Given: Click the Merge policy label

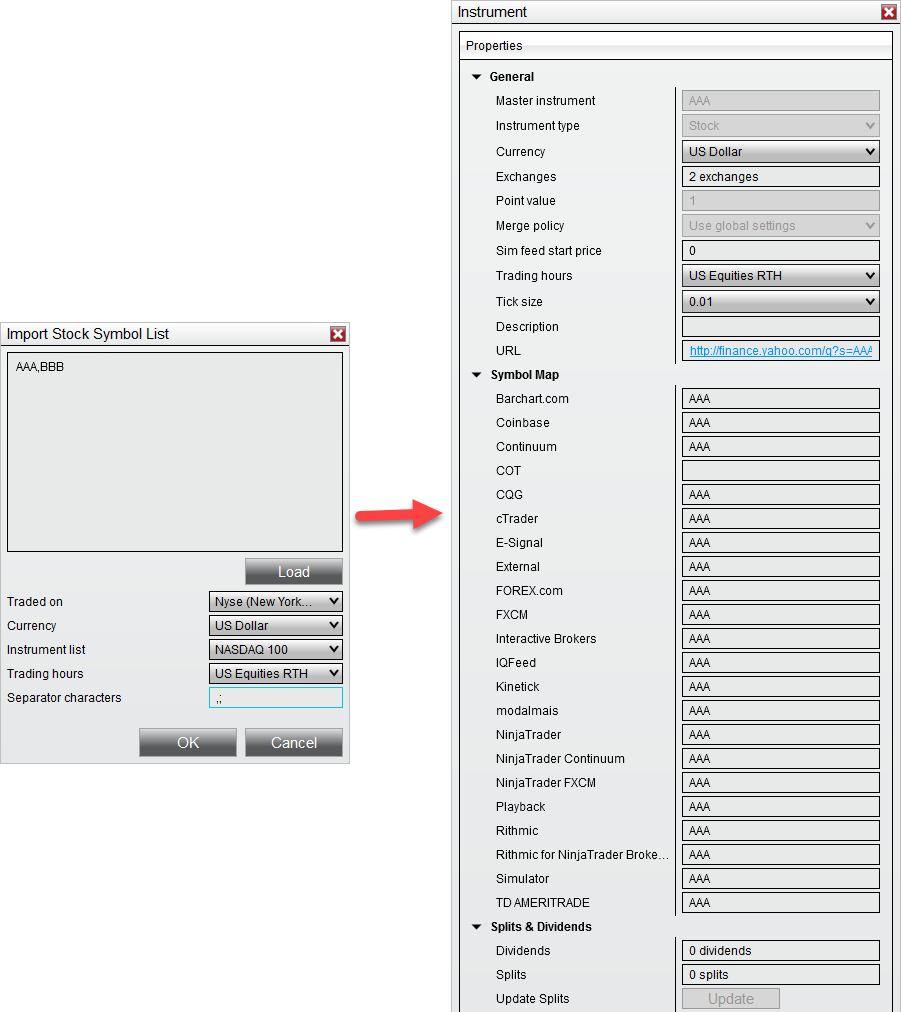Looking at the screenshot, I should (x=530, y=226).
